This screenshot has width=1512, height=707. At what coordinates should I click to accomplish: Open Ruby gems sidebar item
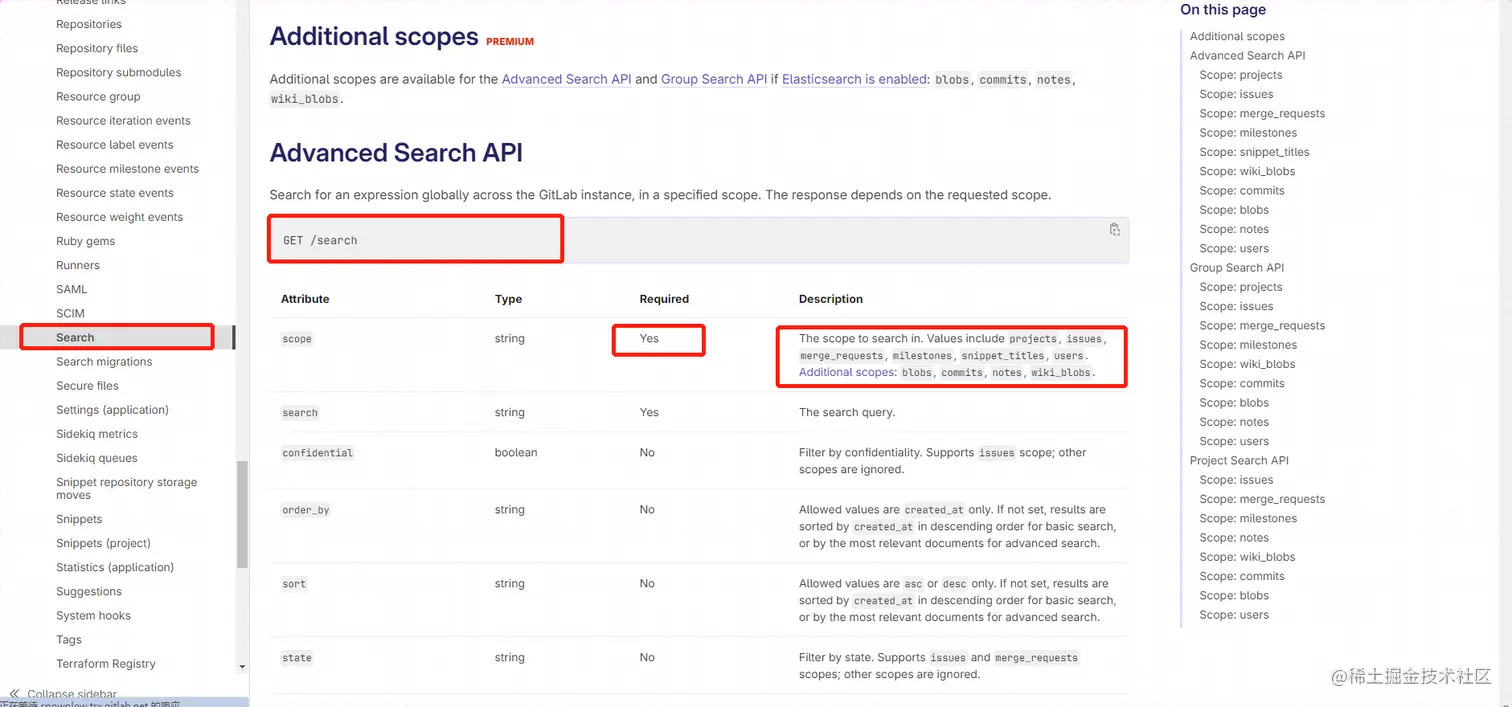pos(86,241)
